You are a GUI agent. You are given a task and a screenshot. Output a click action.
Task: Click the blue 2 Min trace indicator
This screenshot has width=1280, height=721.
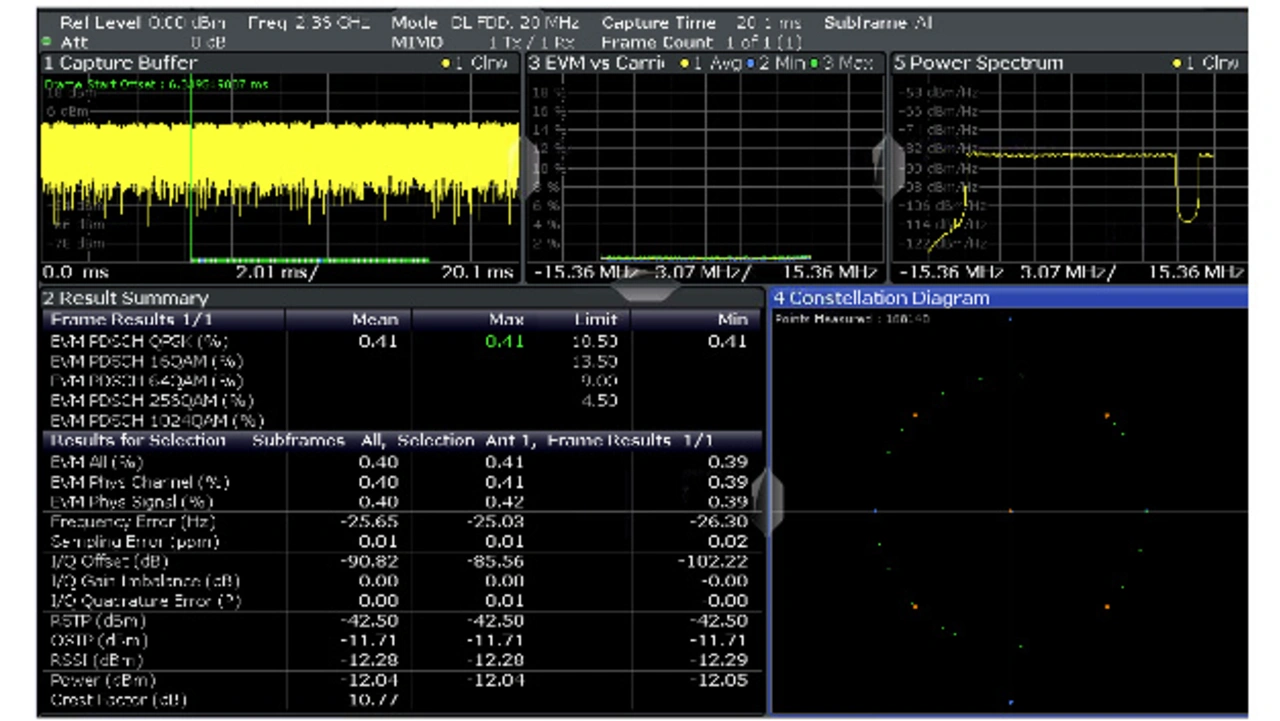point(776,63)
